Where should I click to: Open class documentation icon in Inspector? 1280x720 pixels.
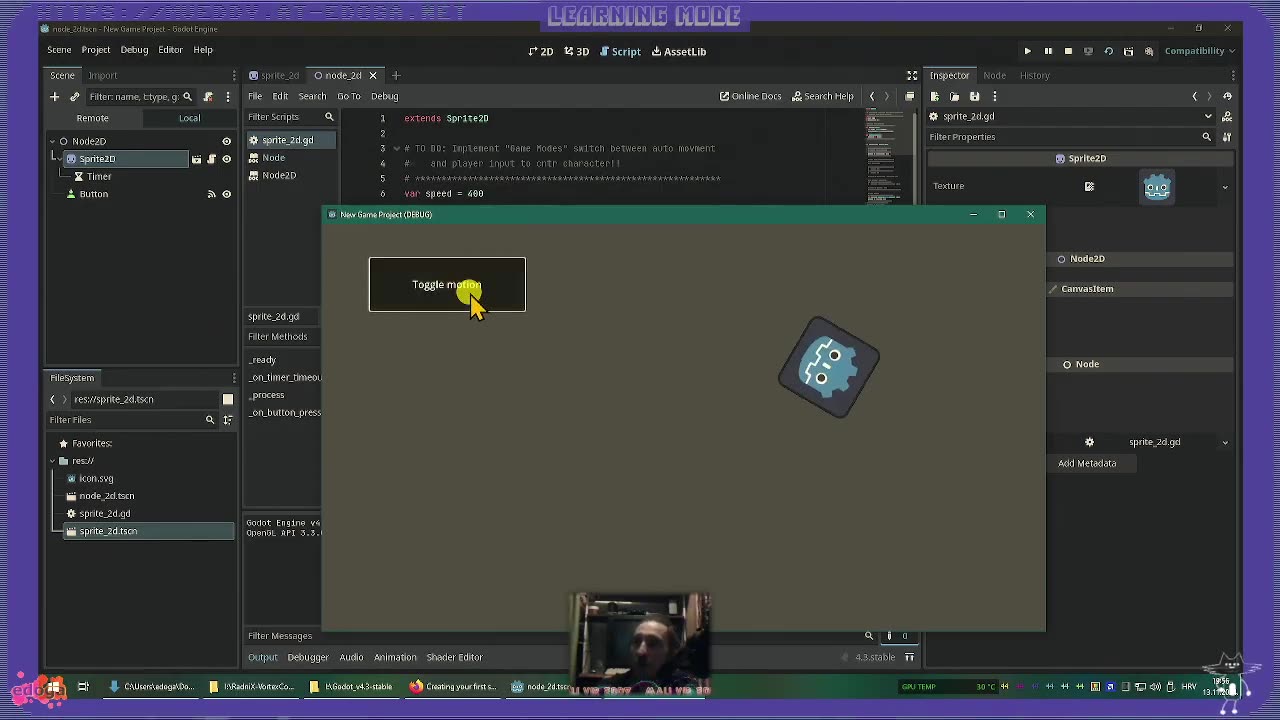pos(1227,116)
